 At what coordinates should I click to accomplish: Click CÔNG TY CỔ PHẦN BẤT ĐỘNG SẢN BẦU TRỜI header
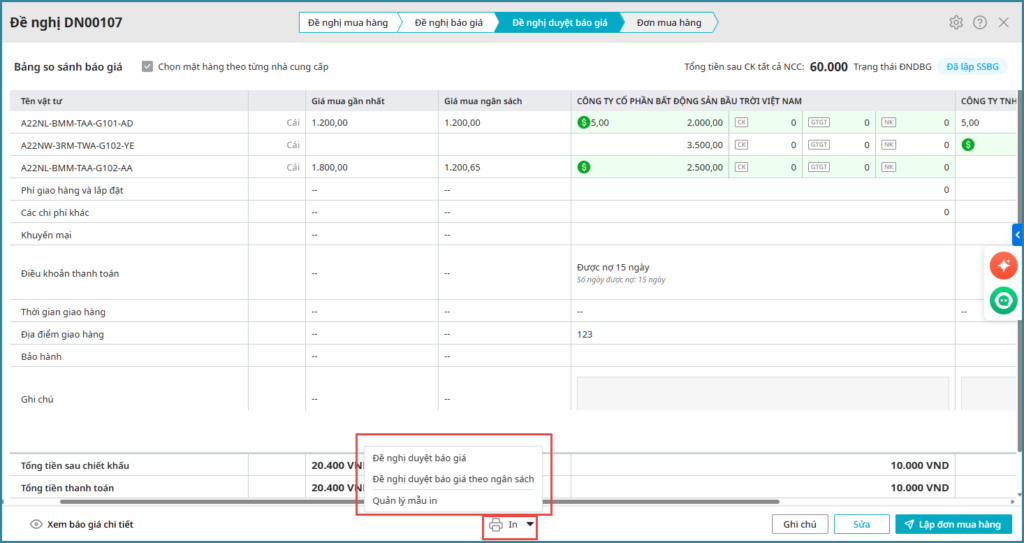[689, 101]
